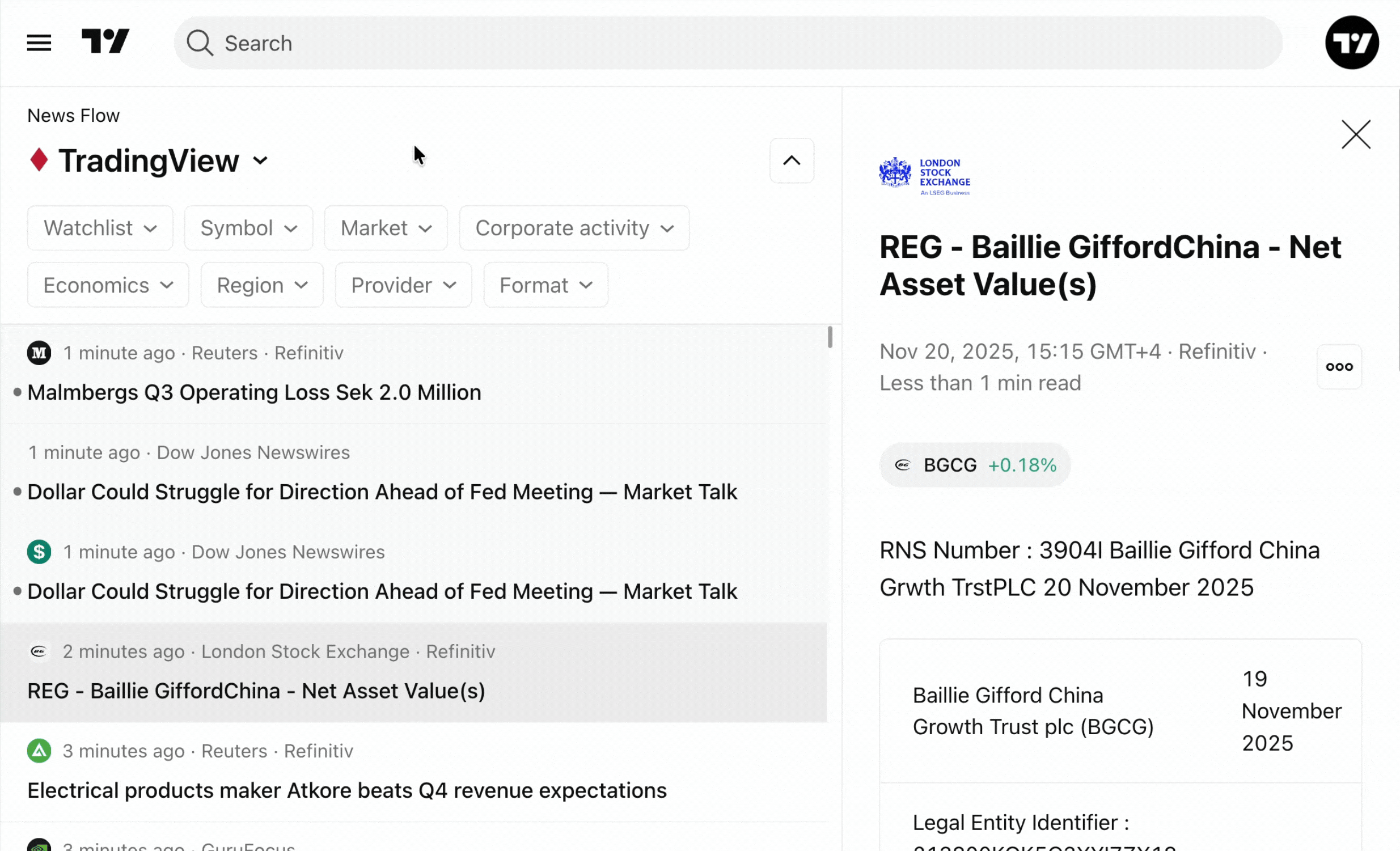Click inside the Search field
Viewport: 1400px width, 851px height.
coord(728,43)
